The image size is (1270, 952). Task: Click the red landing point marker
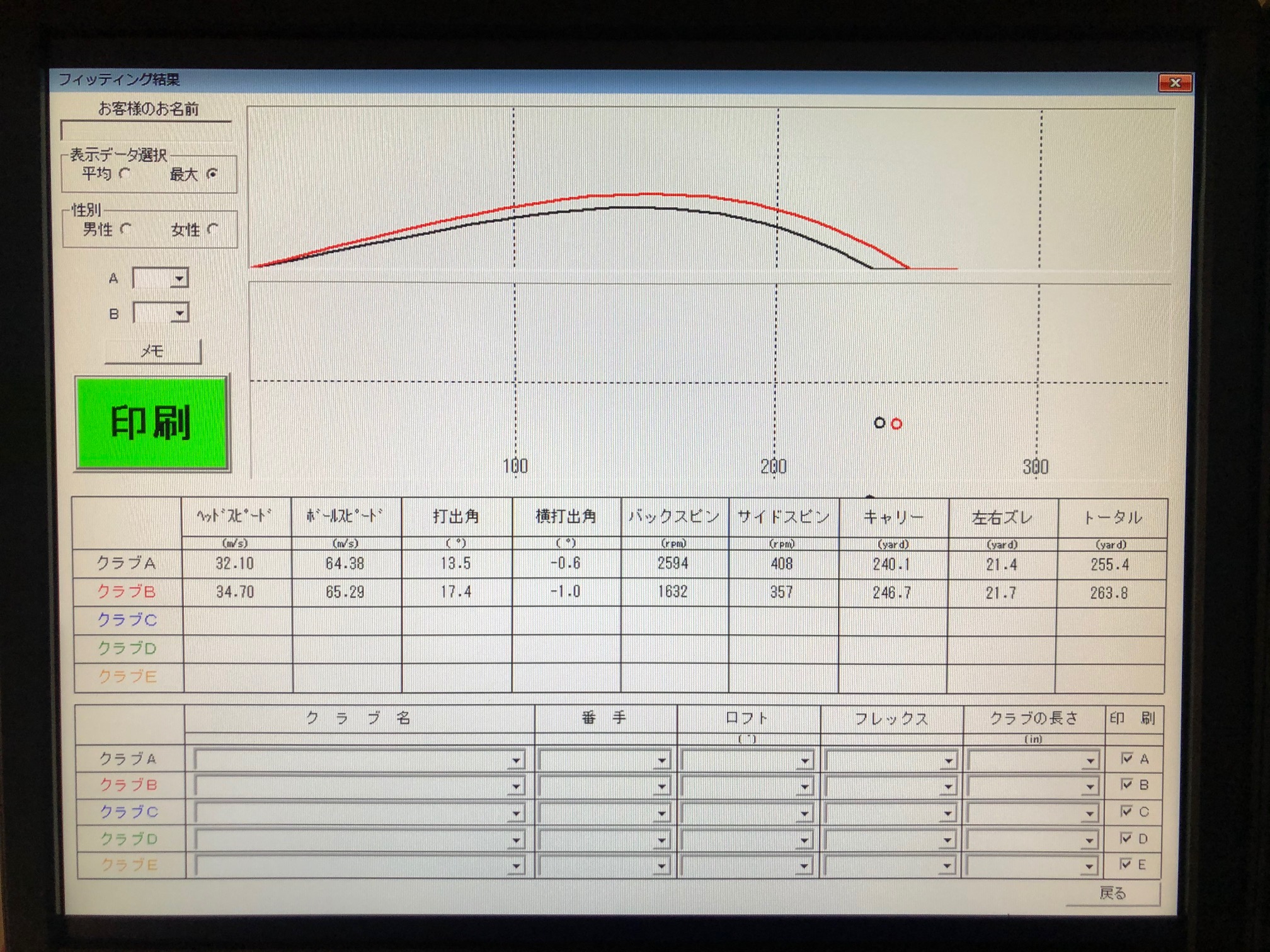pyautogui.click(x=896, y=424)
